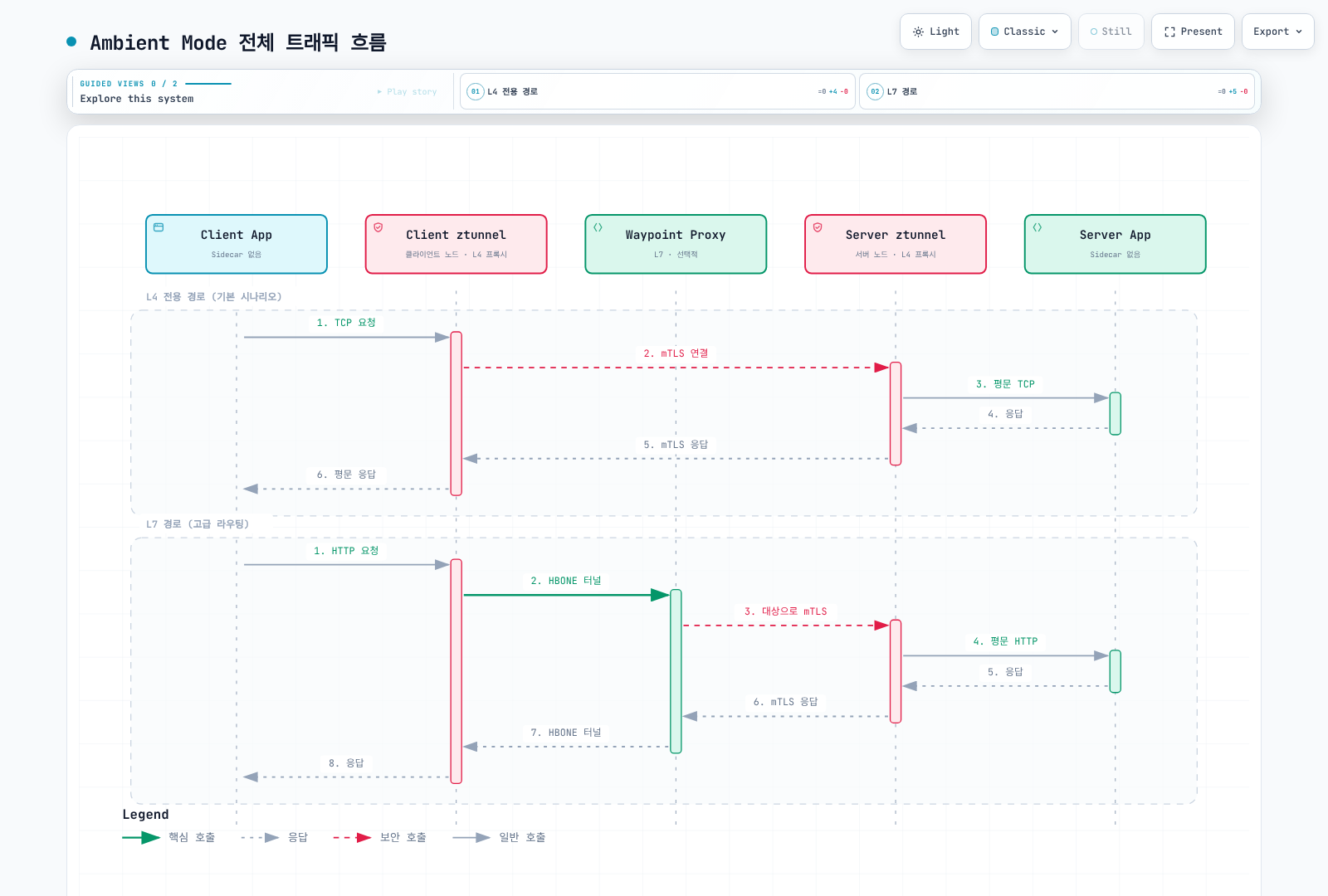1328x896 pixels.
Task: Click the Export chevron arrow
Action: (1299, 32)
